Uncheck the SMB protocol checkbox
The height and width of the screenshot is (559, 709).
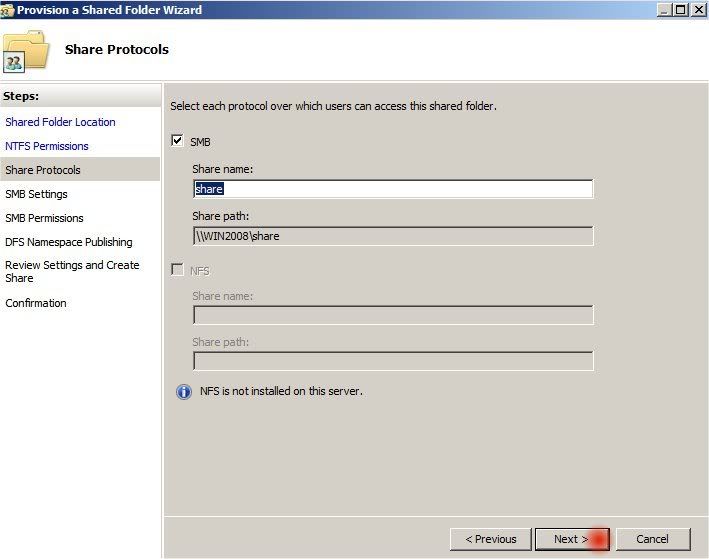point(177,141)
